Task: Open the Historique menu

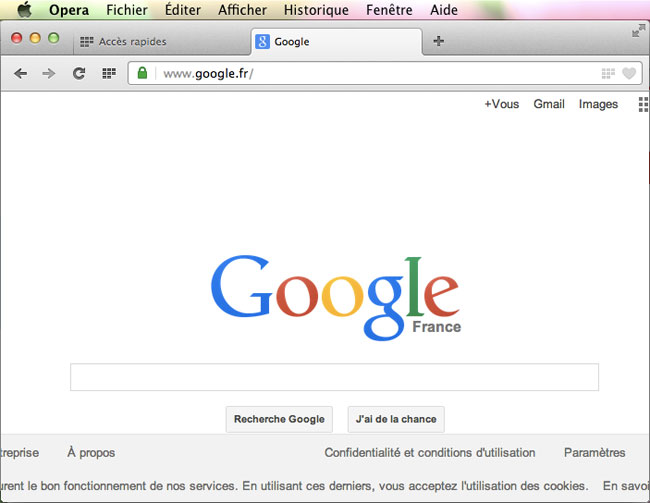Action: (x=316, y=10)
